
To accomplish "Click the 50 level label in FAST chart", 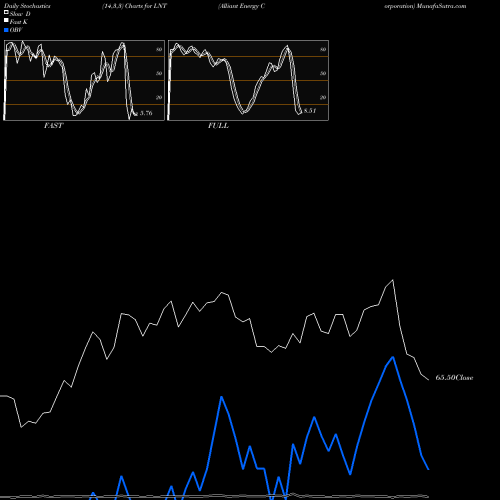I will pos(159,73).
